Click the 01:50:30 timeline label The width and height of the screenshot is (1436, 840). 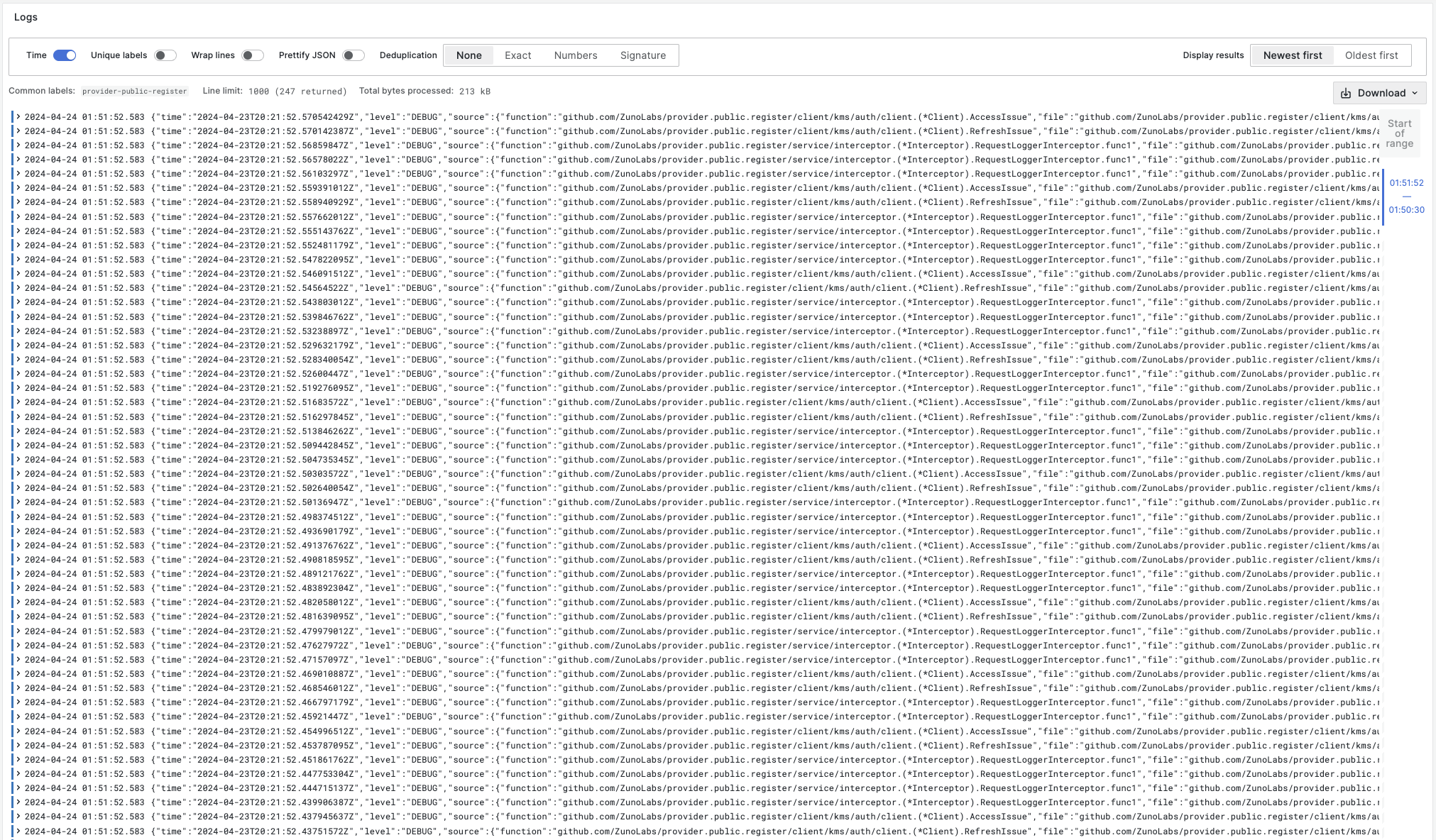click(x=1406, y=210)
